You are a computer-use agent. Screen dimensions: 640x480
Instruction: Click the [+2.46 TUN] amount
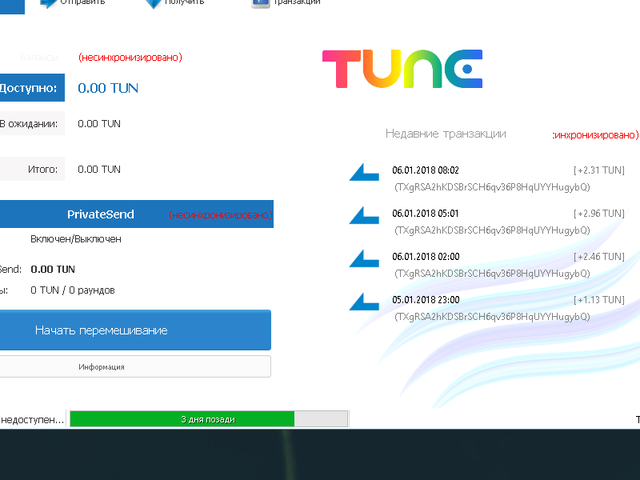599,257
